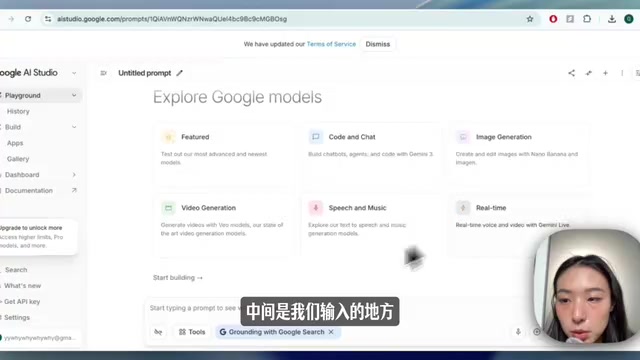The height and width of the screenshot is (360, 640).
Task: Open the account email menu
Action: pyautogui.click(x=39, y=338)
